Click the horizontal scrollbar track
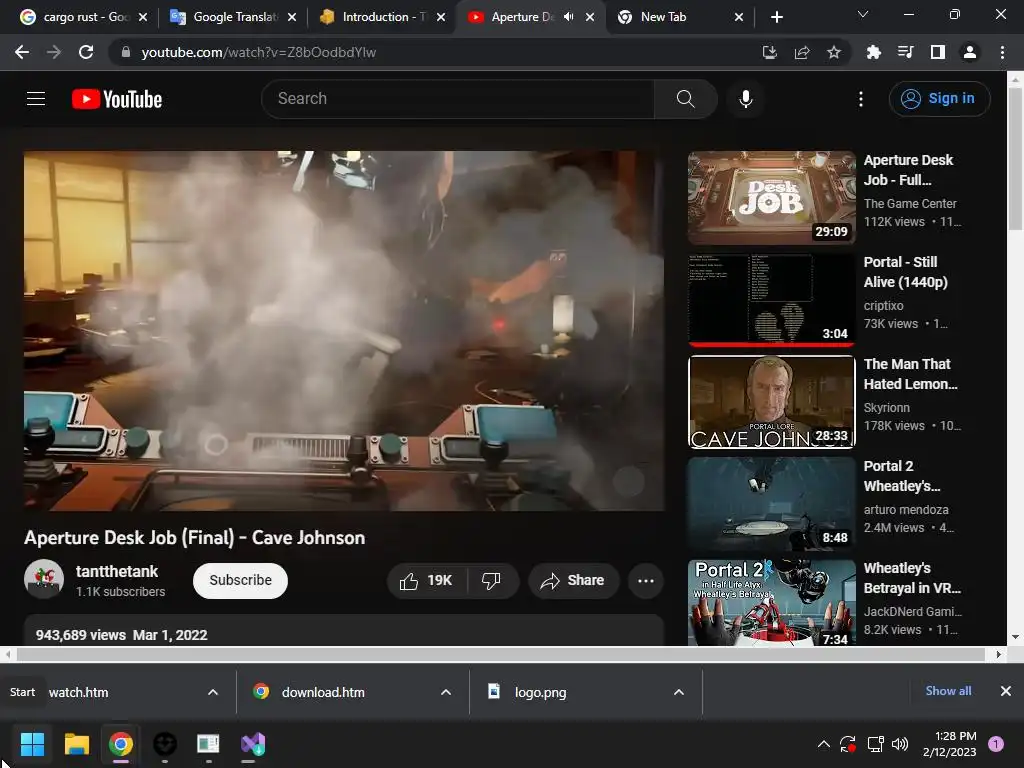This screenshot has width=1024, height=768. click(500, 654)
